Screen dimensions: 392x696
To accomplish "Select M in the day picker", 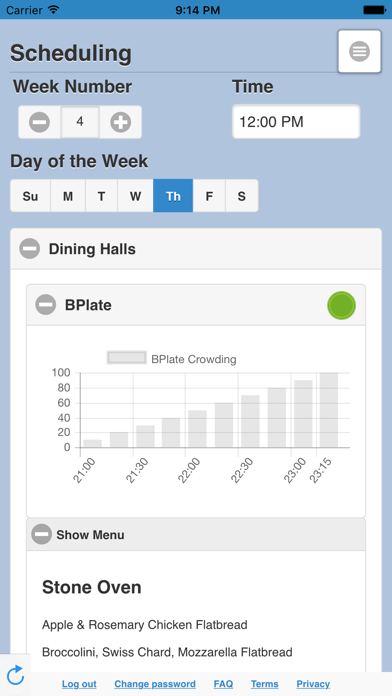I will (68, 196).
